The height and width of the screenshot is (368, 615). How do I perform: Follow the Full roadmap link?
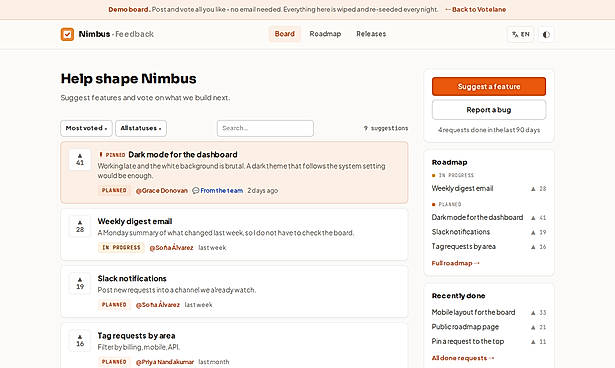click(455, 263)
